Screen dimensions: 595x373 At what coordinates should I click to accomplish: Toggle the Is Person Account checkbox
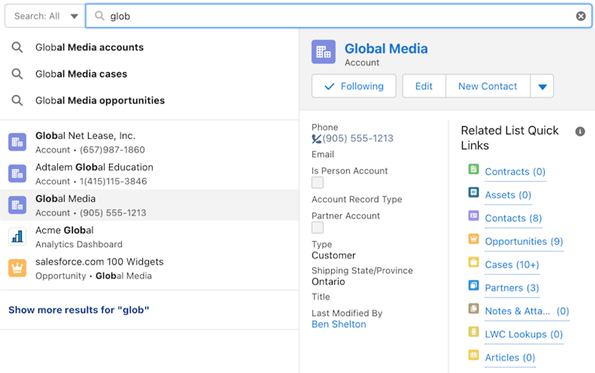click(x=318, y=183)
